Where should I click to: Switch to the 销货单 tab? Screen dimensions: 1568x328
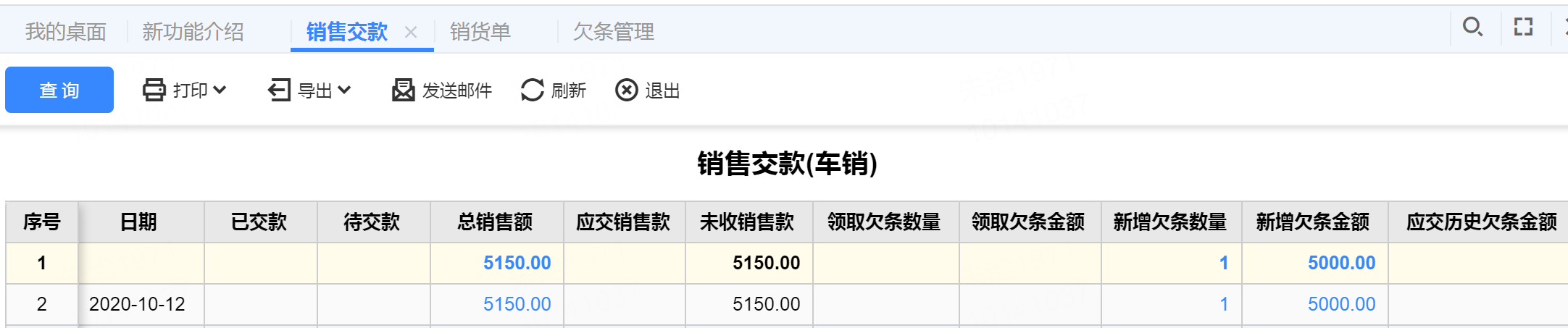click(480, 32)
